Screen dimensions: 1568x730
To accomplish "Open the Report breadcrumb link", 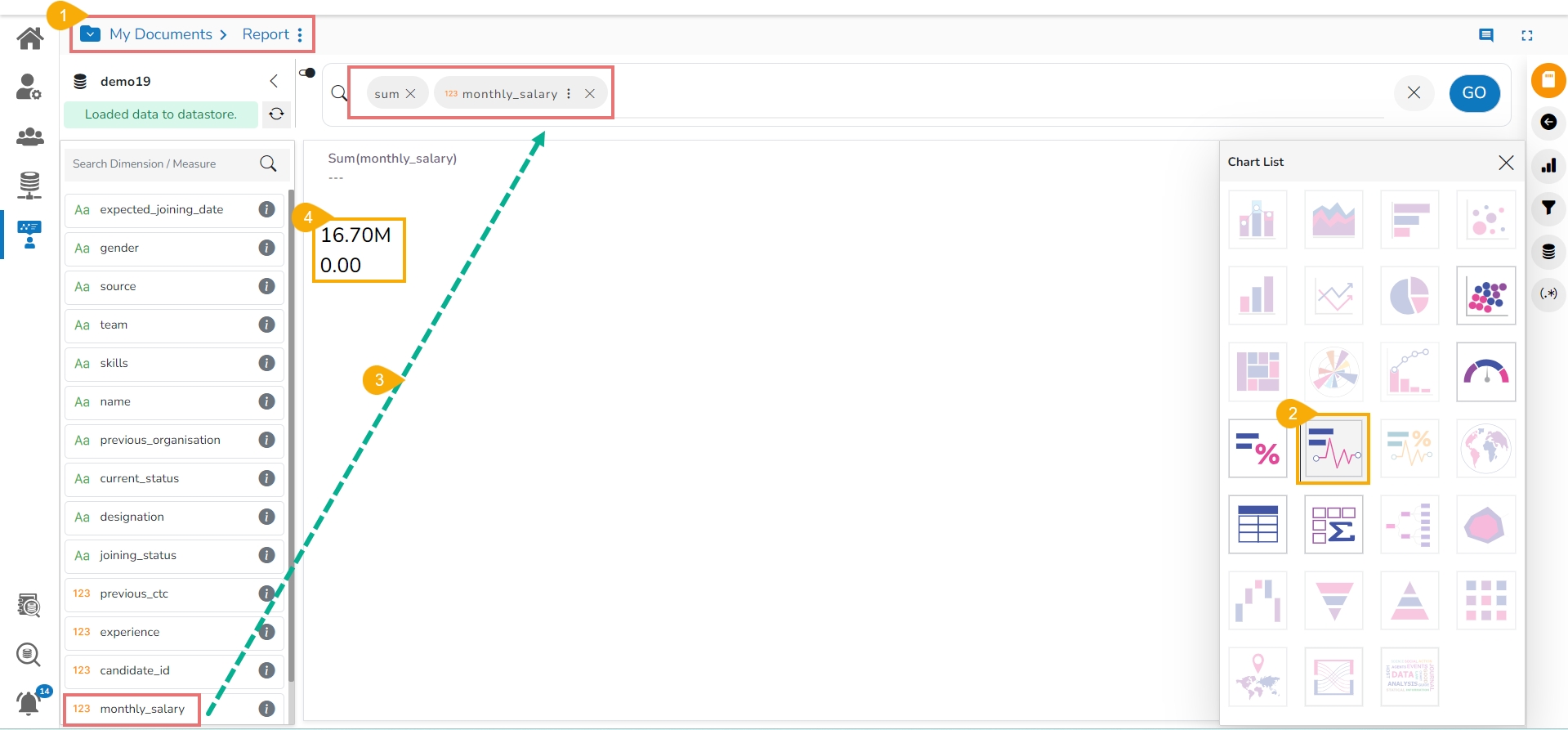I will [x=266, y=34].
